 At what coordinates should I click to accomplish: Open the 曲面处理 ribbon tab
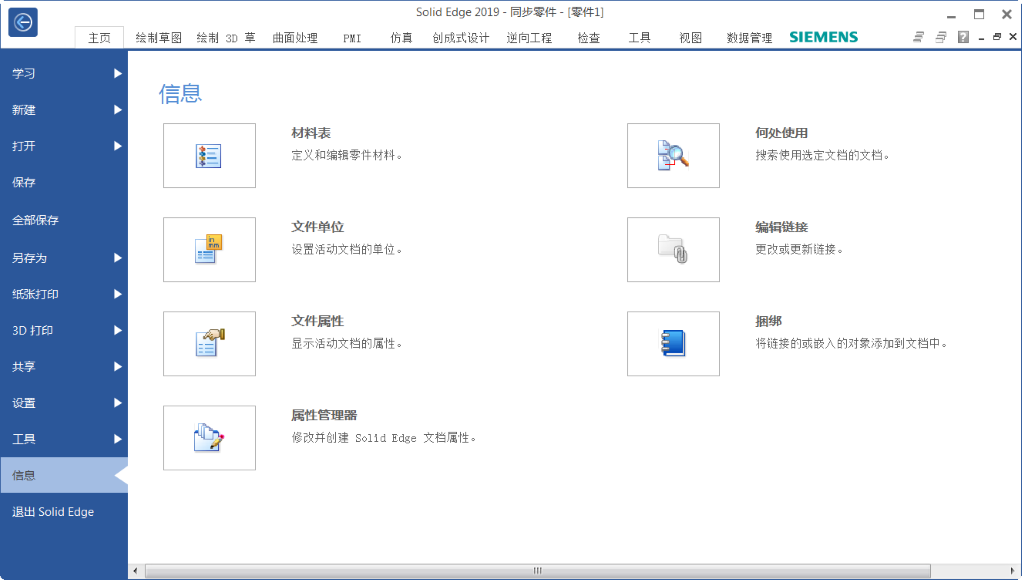pos(295,38)
